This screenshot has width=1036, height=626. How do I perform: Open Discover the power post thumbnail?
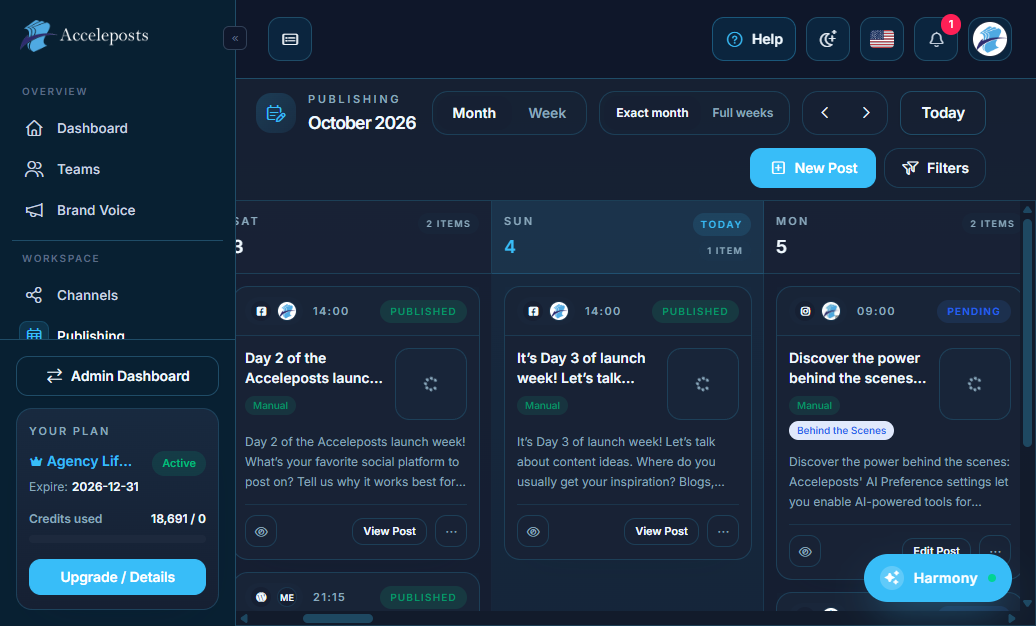pyautogui.click(x=975, y=384)
